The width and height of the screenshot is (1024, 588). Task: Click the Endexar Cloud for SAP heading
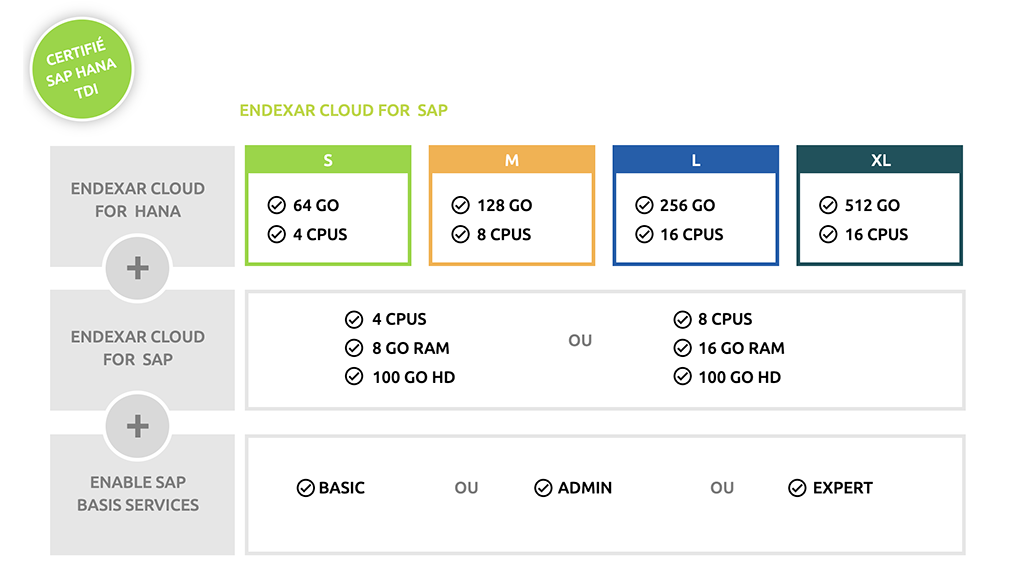pyautogui.click(x=344, y=110)
